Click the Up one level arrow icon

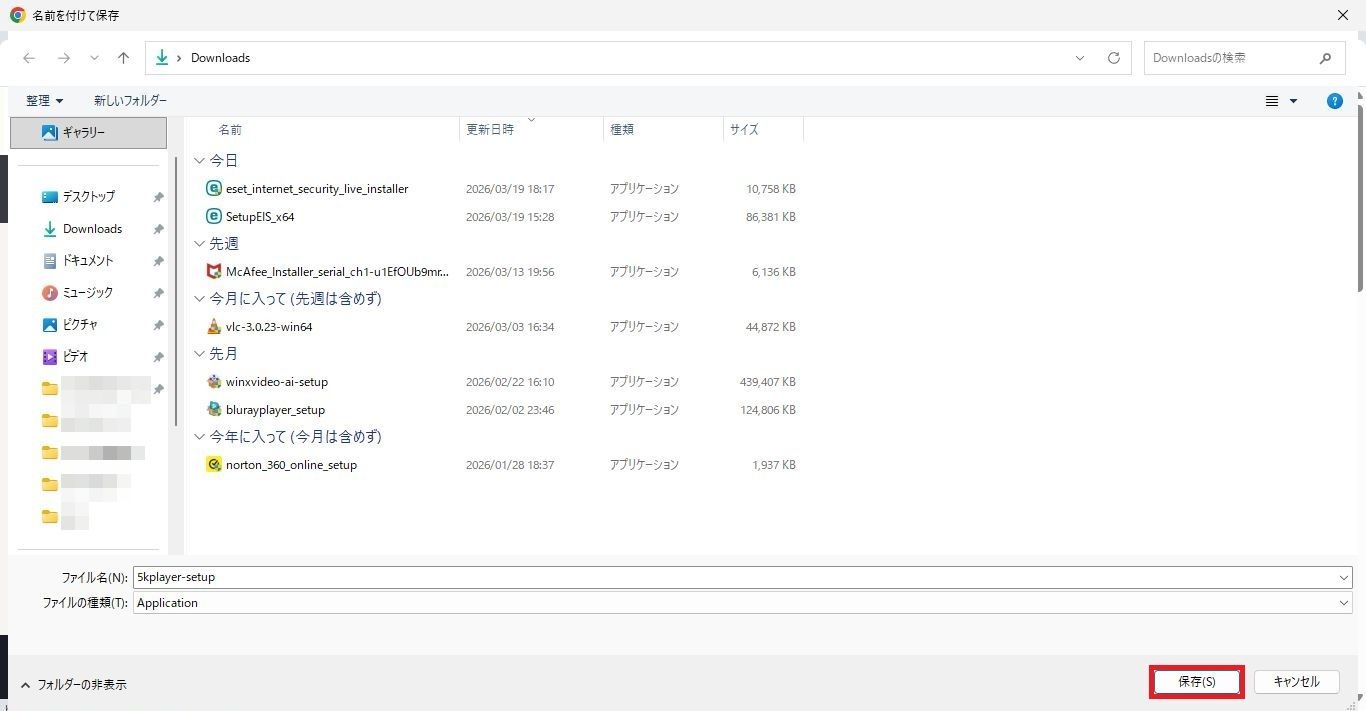click(x=123, y=58)
